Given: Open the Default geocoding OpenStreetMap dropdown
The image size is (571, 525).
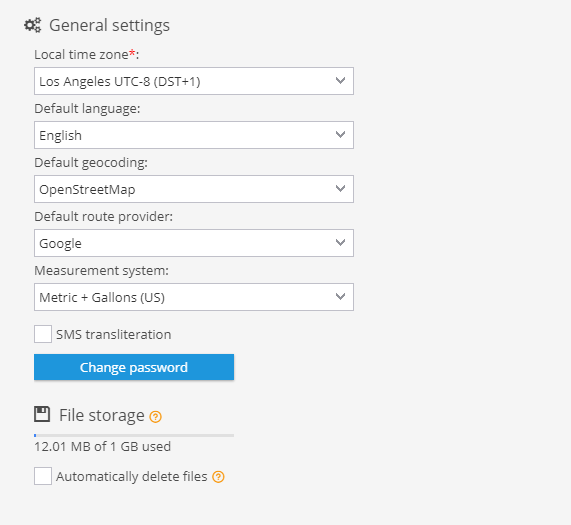Looking at the screenshot, I should (x=194, y=189).
